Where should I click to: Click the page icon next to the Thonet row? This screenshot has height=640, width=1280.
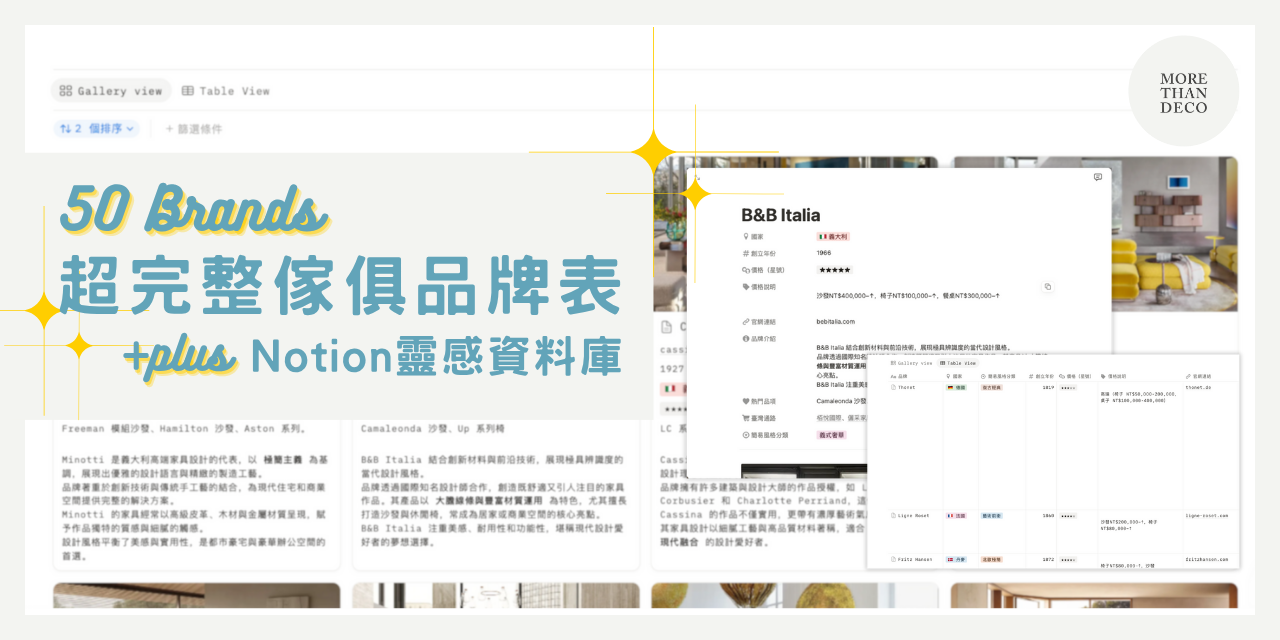[892, 387]
